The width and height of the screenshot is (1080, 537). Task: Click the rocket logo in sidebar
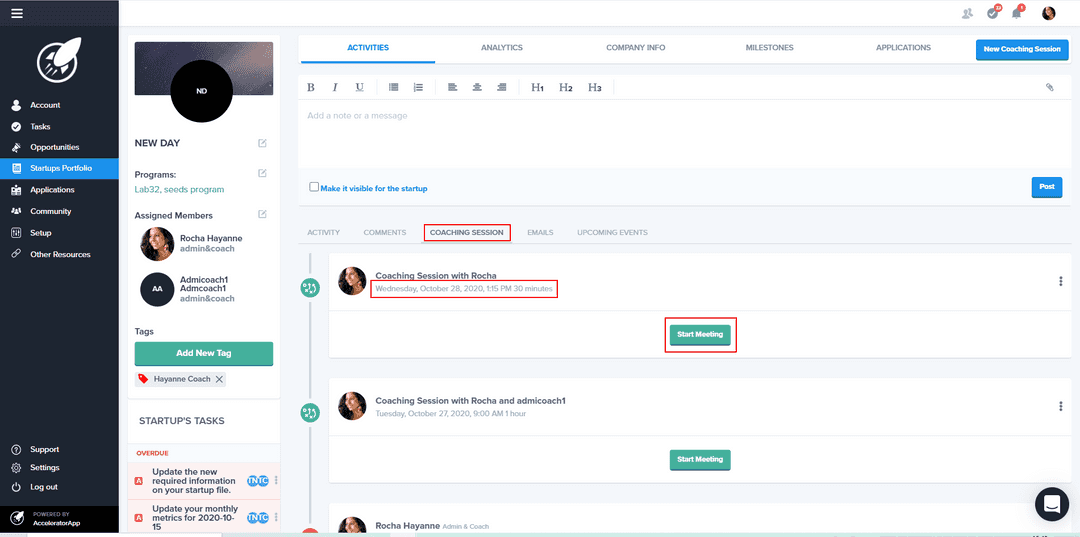(x=59, y=59)
